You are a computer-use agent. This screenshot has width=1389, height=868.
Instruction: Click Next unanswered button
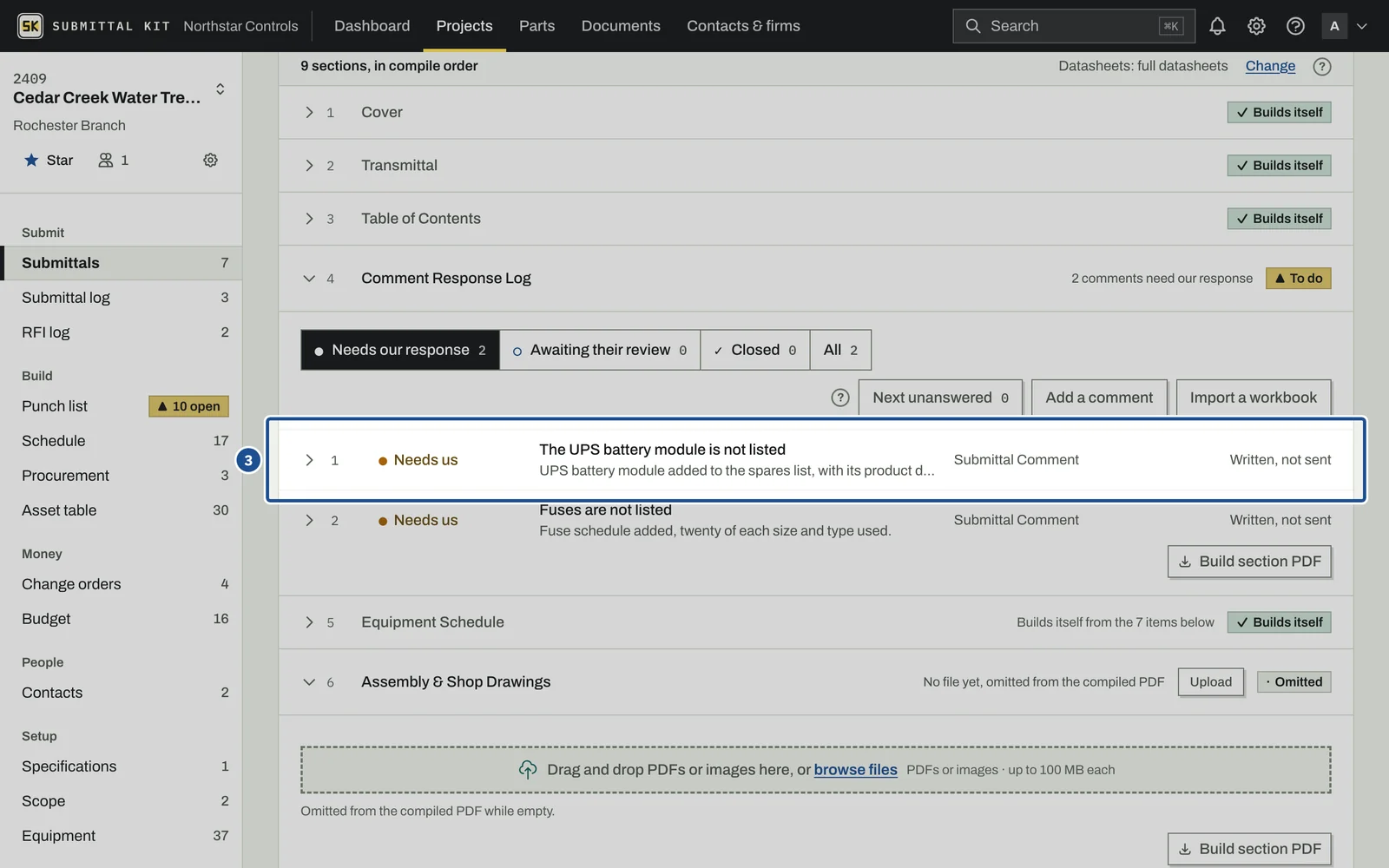[x=940, y=398]
